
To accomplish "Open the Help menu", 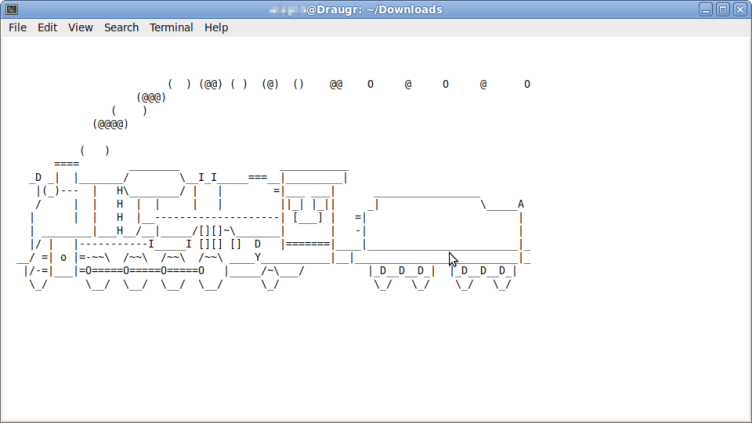I will click(x=216, y=28).
